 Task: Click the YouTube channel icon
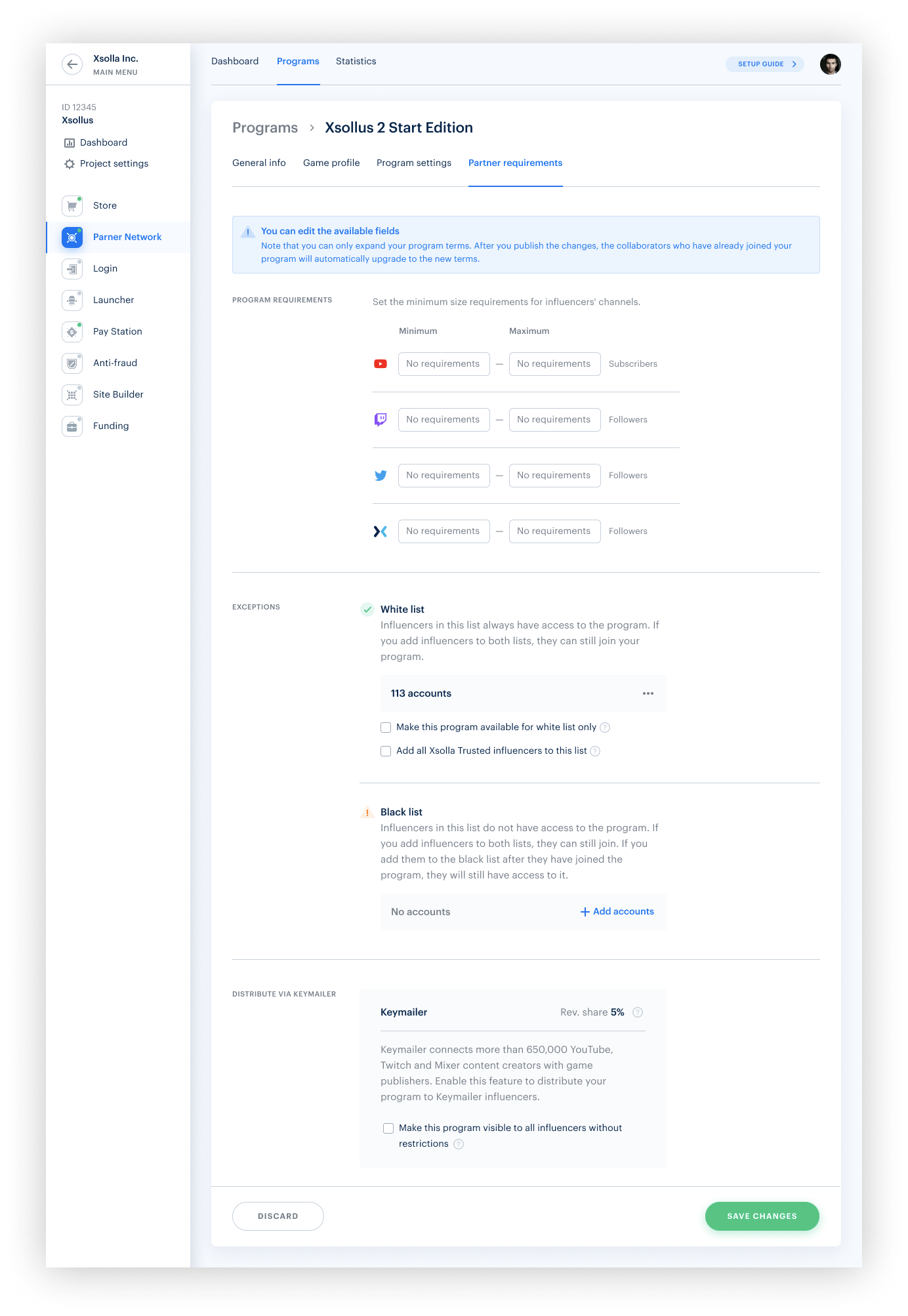tap(381, 364)
